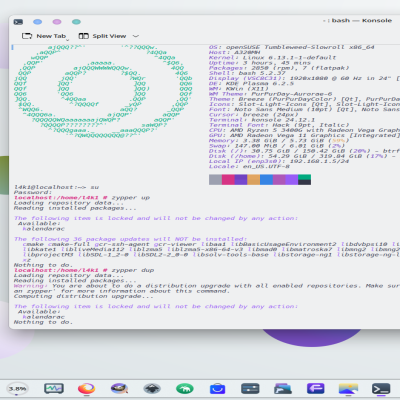
Task: Click the 'zypper dup' command text
Action: (133, 270)
